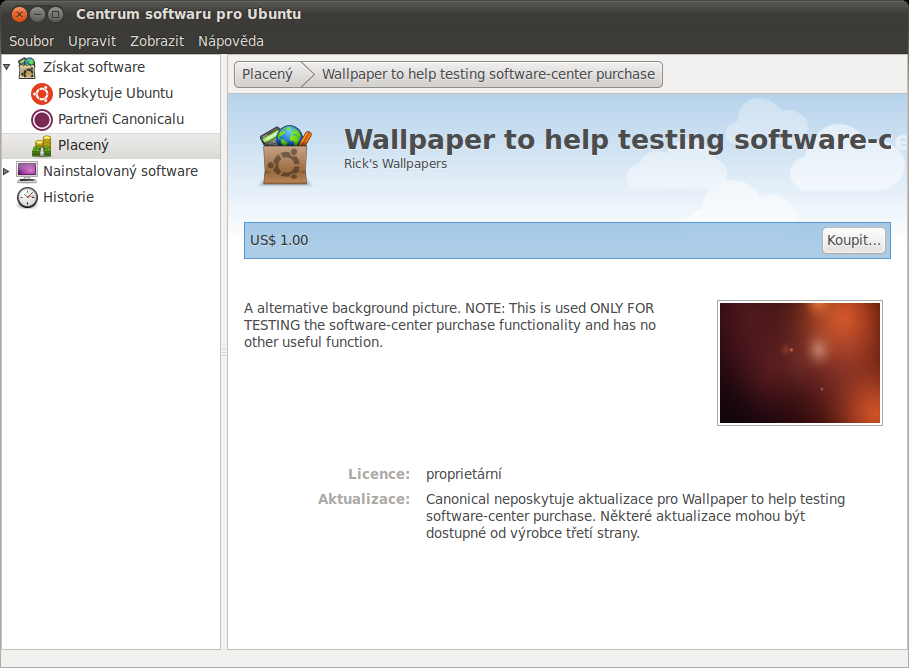Screen dimensions: 909x668
Task: Minimize the Centrum softwaru window
Action: (37, 14)
